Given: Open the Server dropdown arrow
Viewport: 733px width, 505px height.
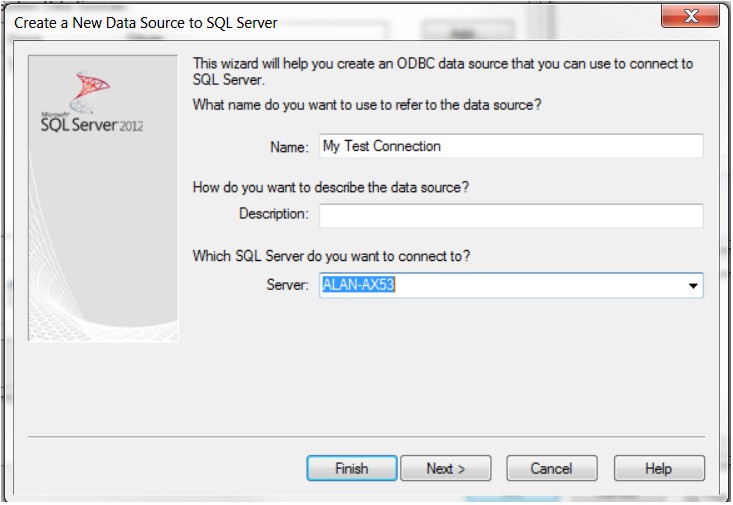Looking at the screenshot, I should tap(693, 285).
